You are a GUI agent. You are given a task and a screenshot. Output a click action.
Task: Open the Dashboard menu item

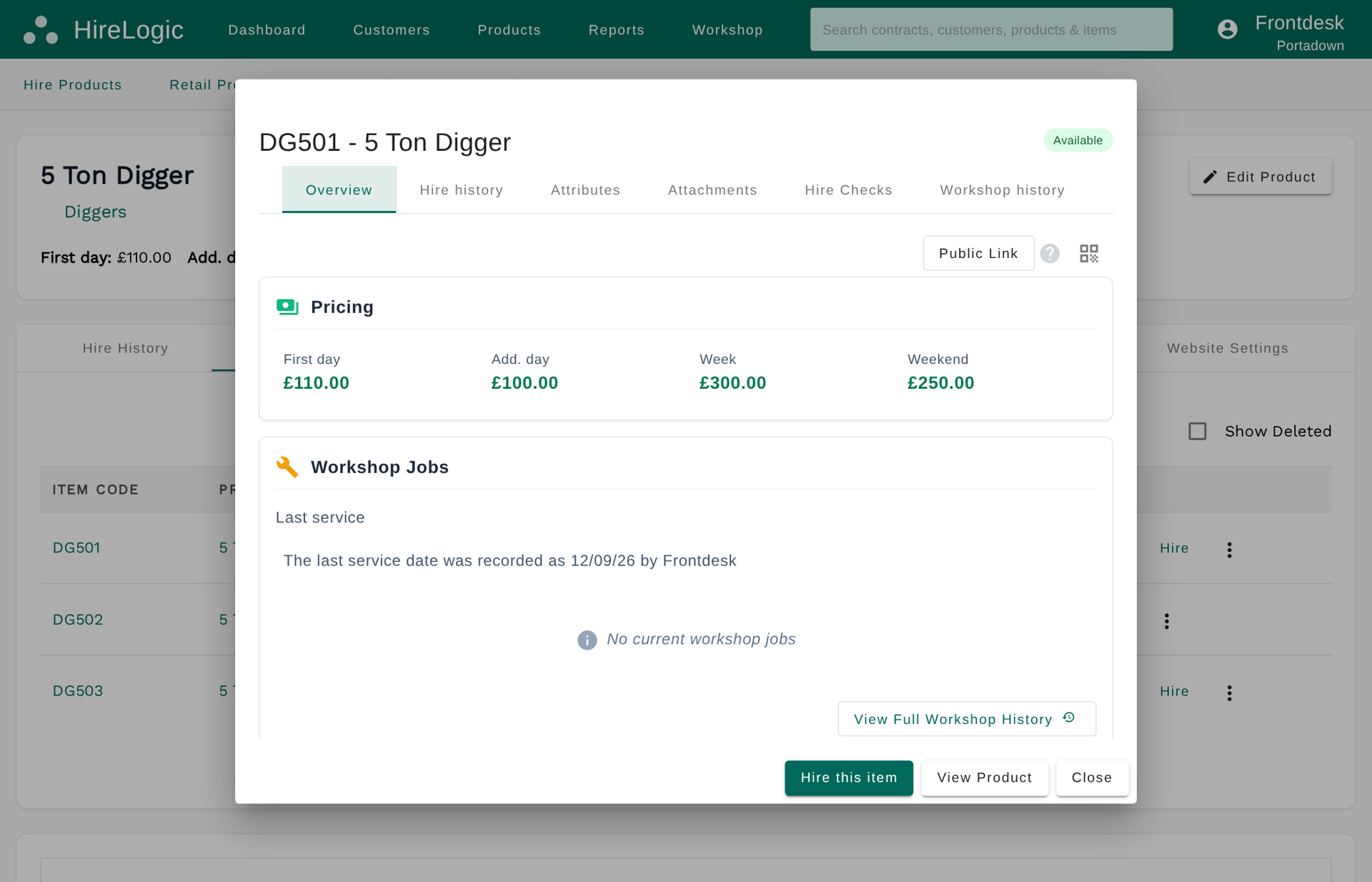(267, 30)
